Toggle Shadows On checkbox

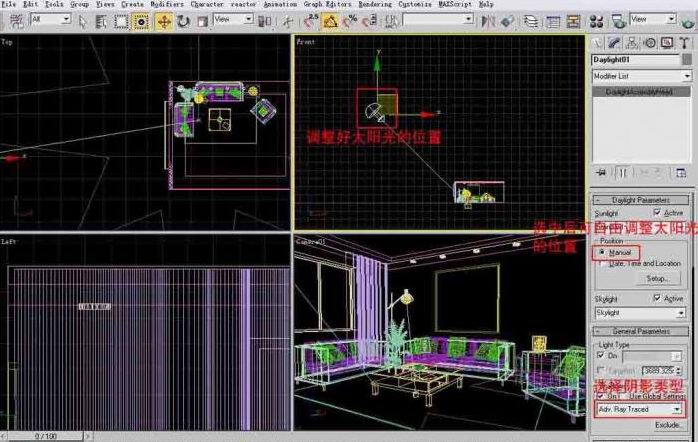(601, 396)
